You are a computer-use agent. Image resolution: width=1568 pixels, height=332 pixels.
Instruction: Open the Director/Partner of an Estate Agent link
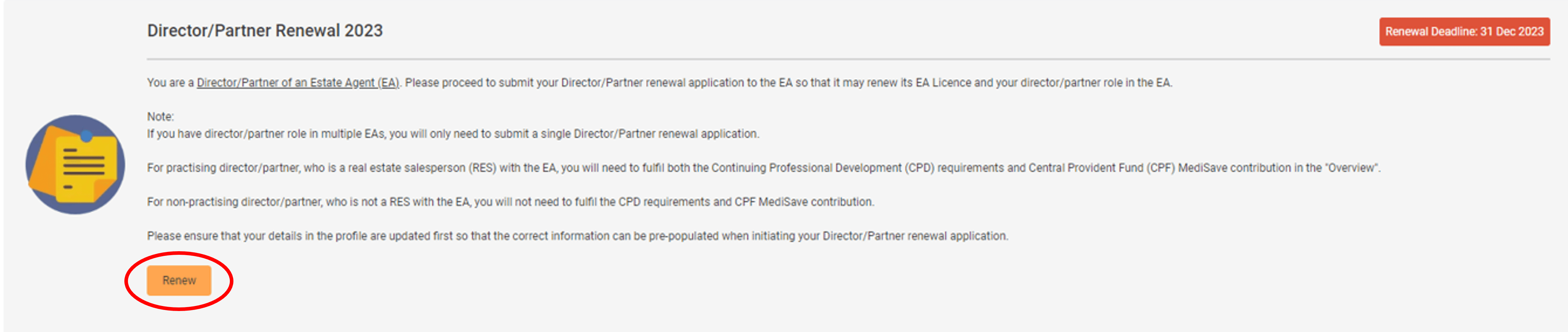point(298,83)
